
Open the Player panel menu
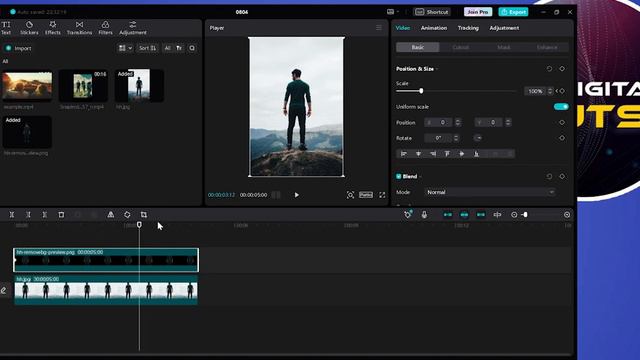[x=379, y=28]
